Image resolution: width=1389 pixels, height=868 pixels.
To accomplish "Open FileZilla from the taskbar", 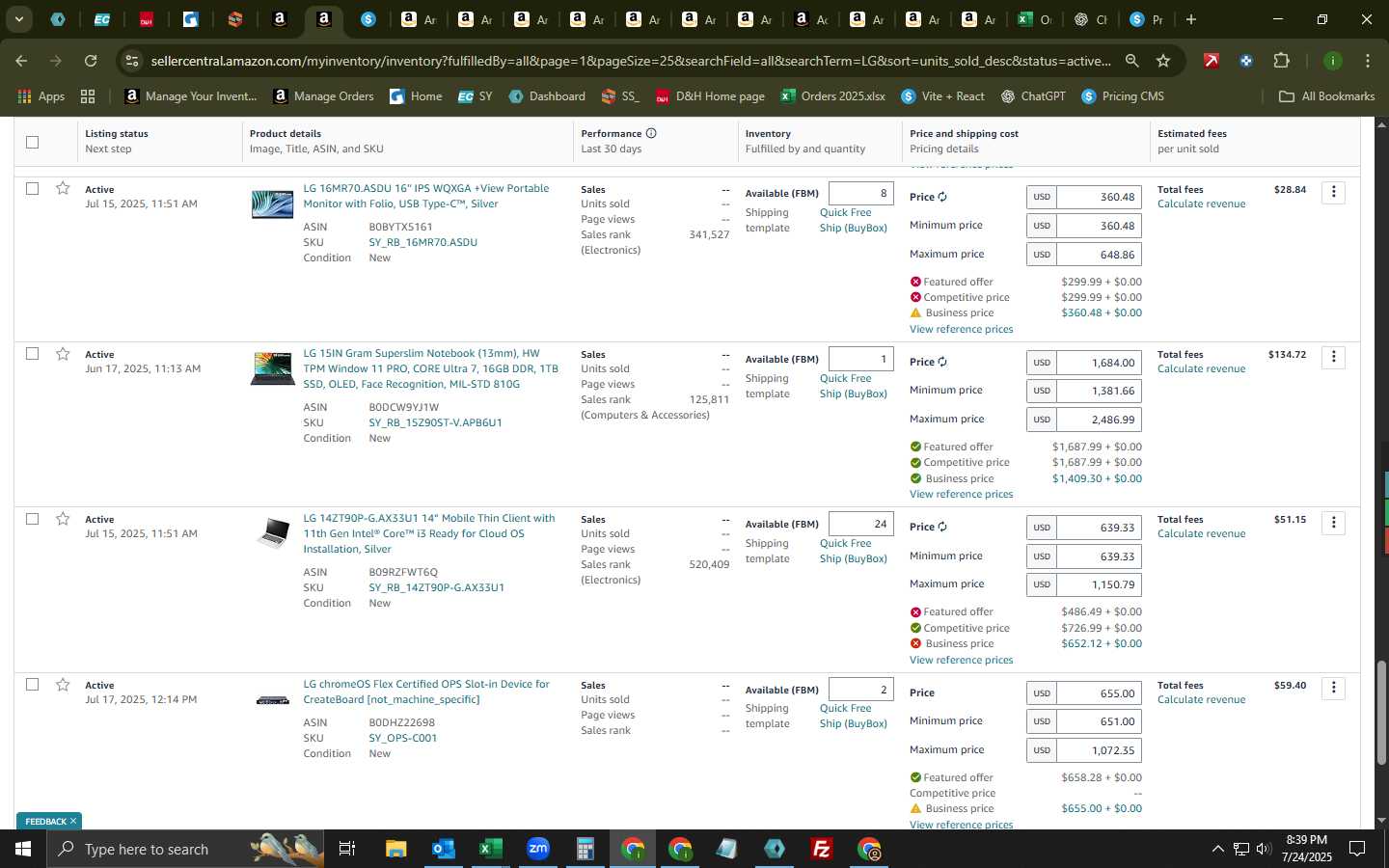I will pos(822,849).
